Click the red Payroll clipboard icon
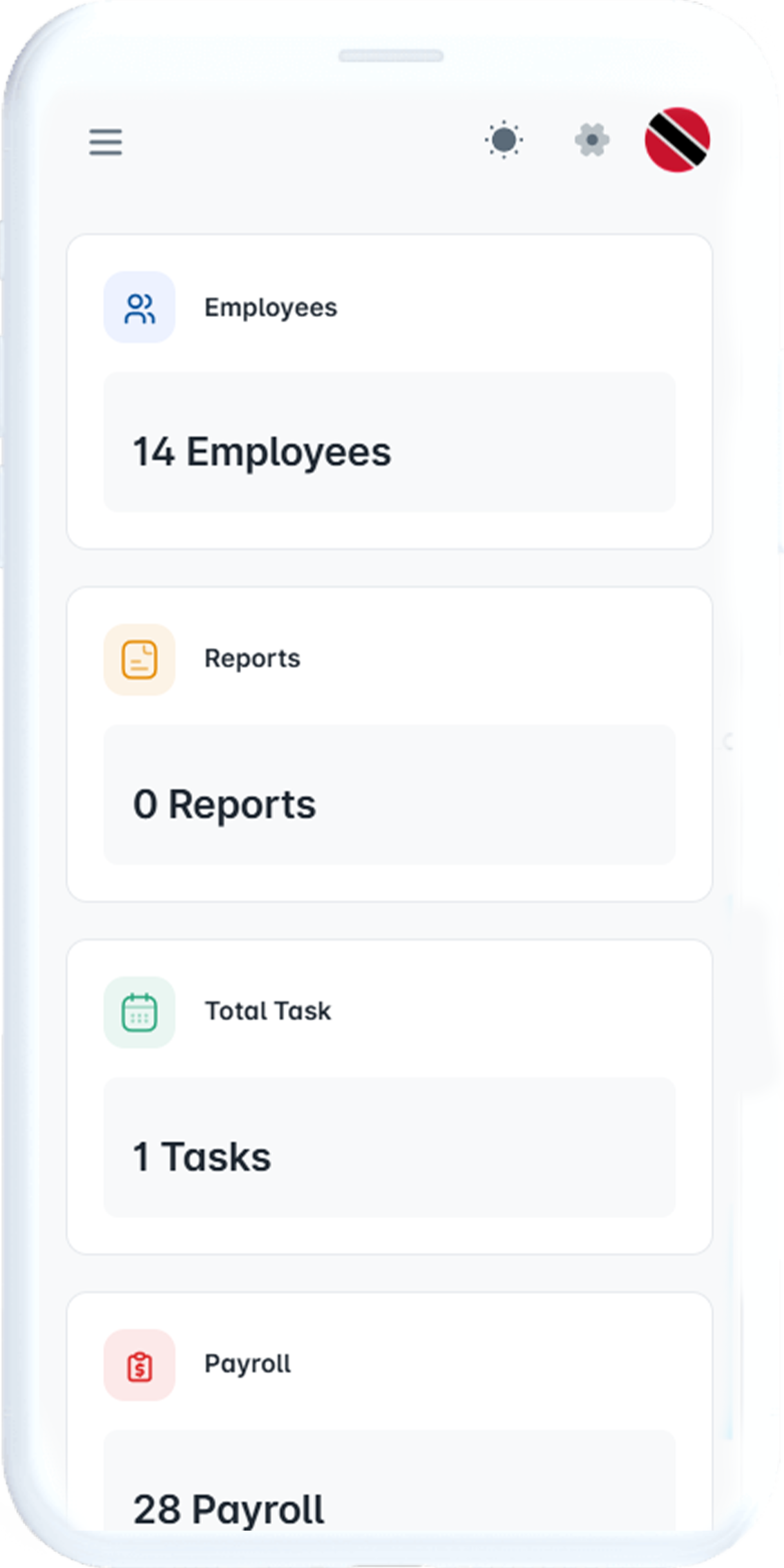 click(x=139, y=1364)
